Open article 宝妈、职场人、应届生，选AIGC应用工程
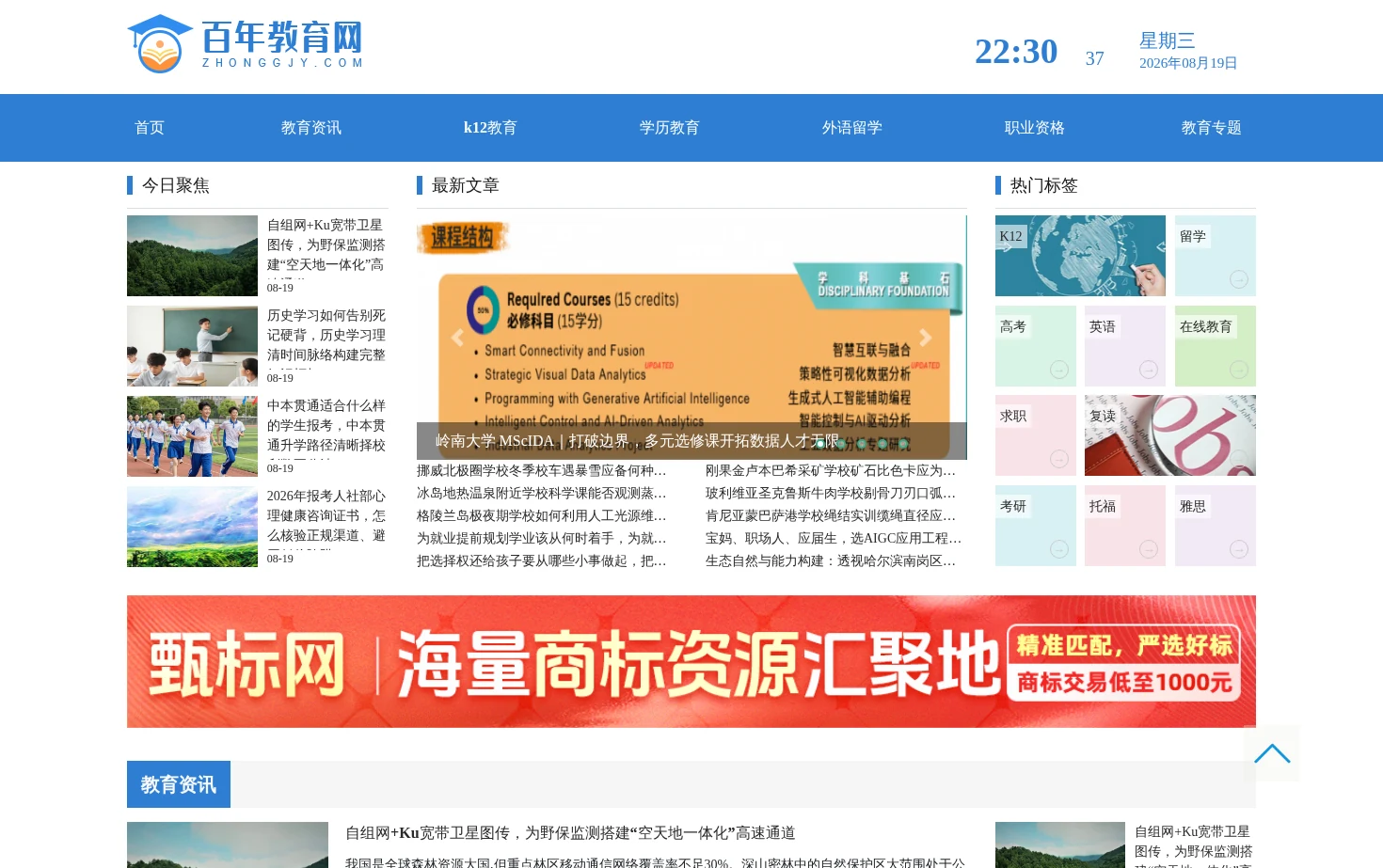This screenshot has height=868, width=1383. [x=834, y=538]
